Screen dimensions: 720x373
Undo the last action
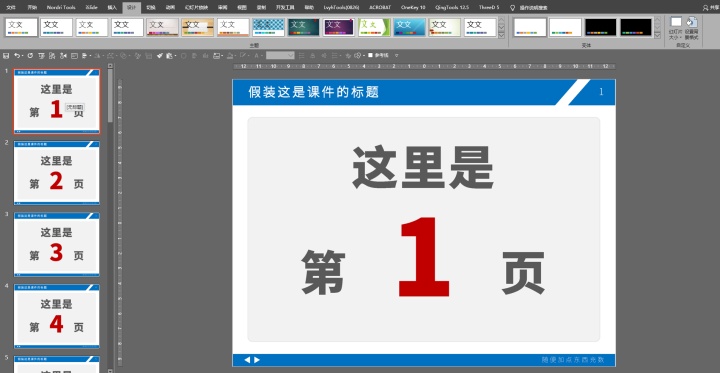(x=17, y=56)
